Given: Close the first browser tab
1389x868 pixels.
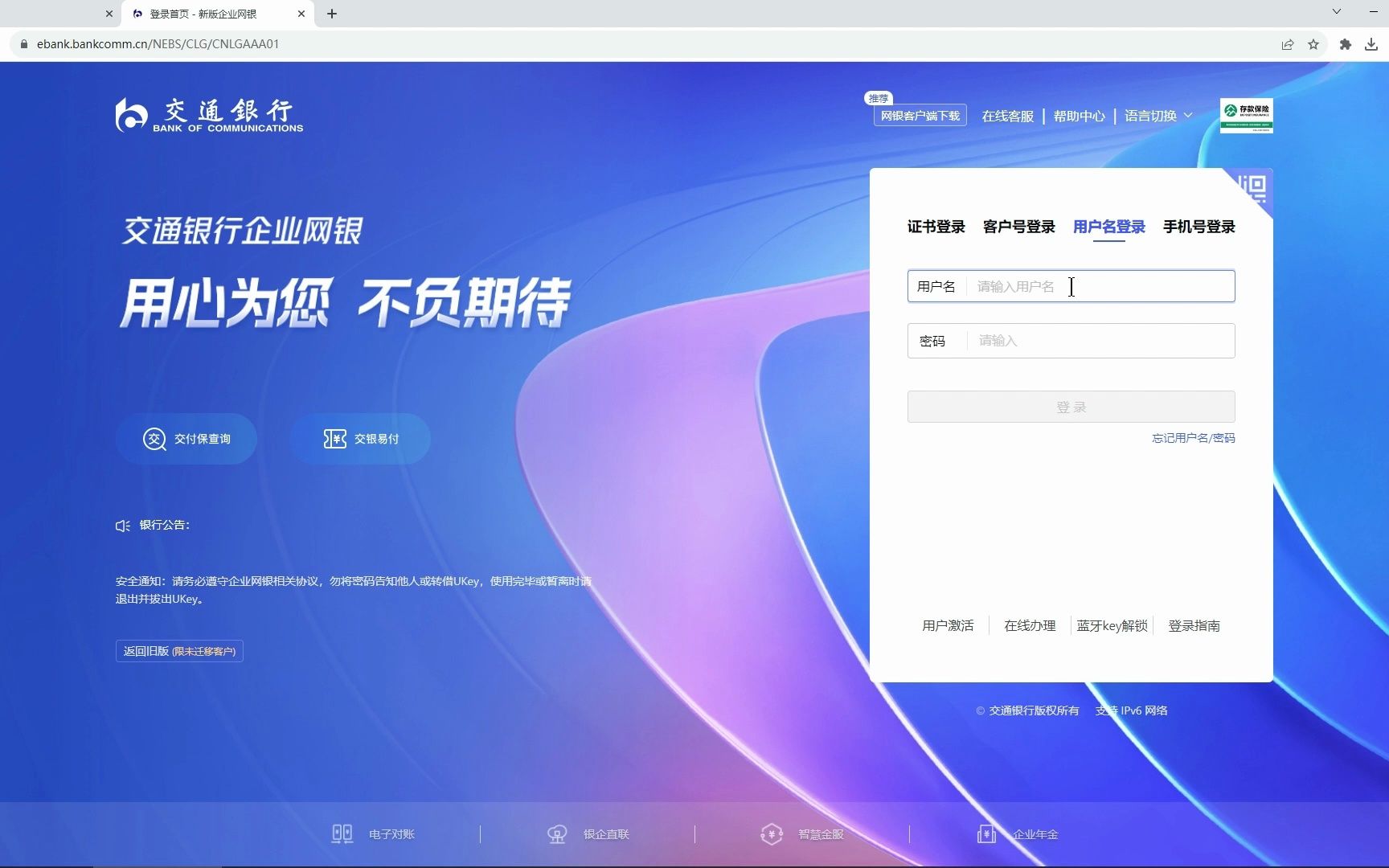Looking at the screenshot, I should pos(109,14).
